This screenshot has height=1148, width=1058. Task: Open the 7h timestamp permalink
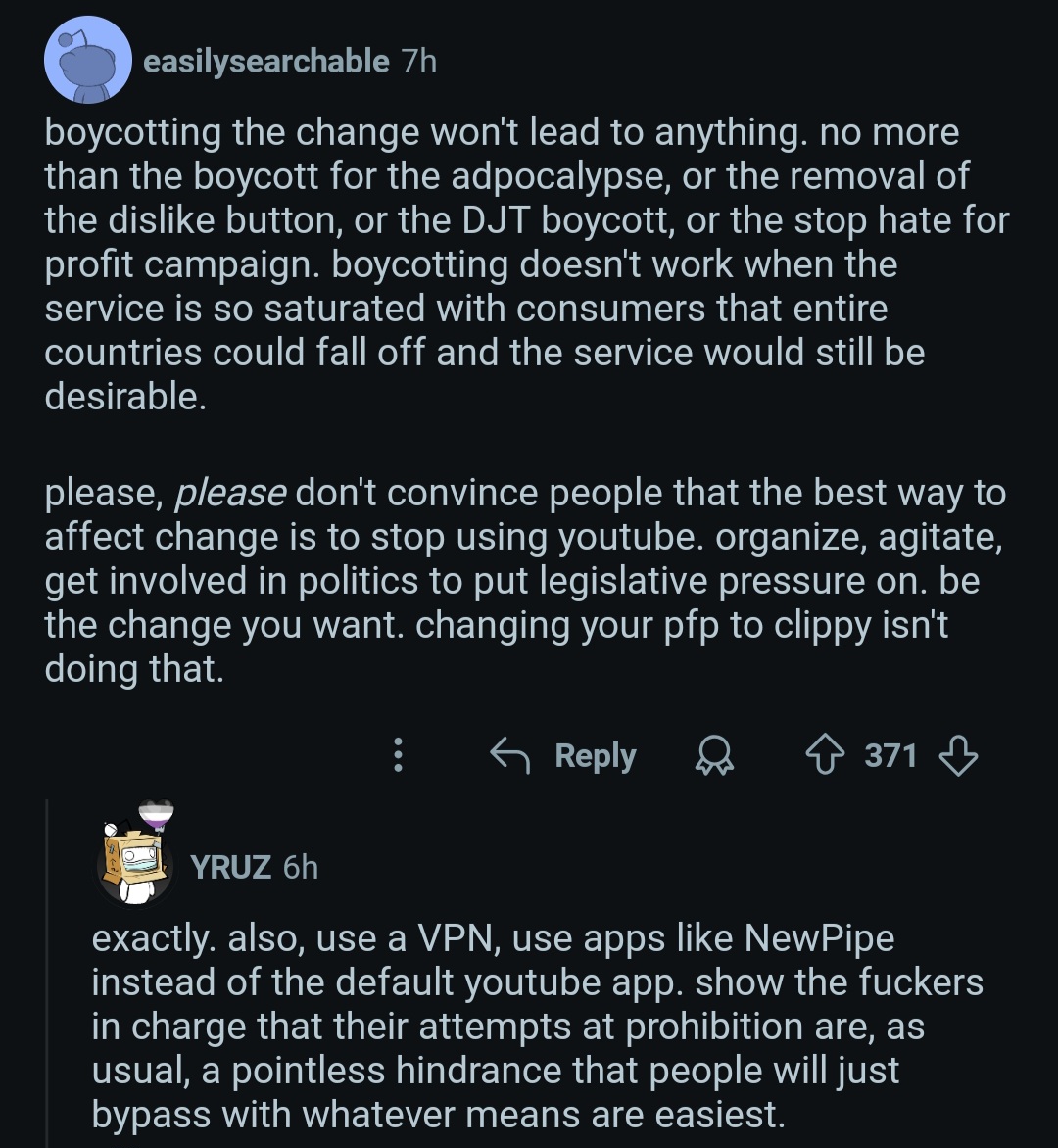[x=419, y=61]
